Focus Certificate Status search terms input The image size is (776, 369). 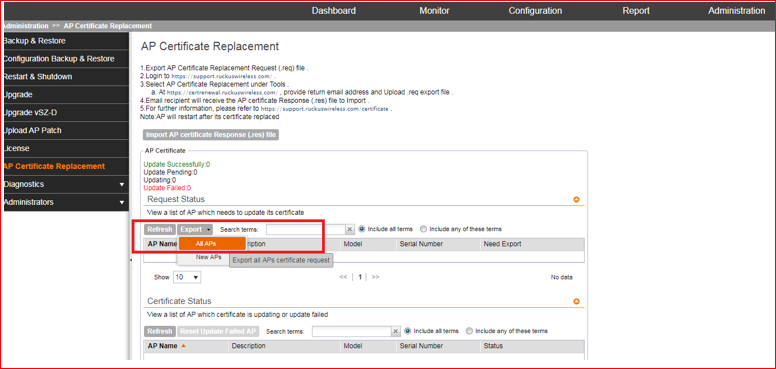[x=352, y=331]
